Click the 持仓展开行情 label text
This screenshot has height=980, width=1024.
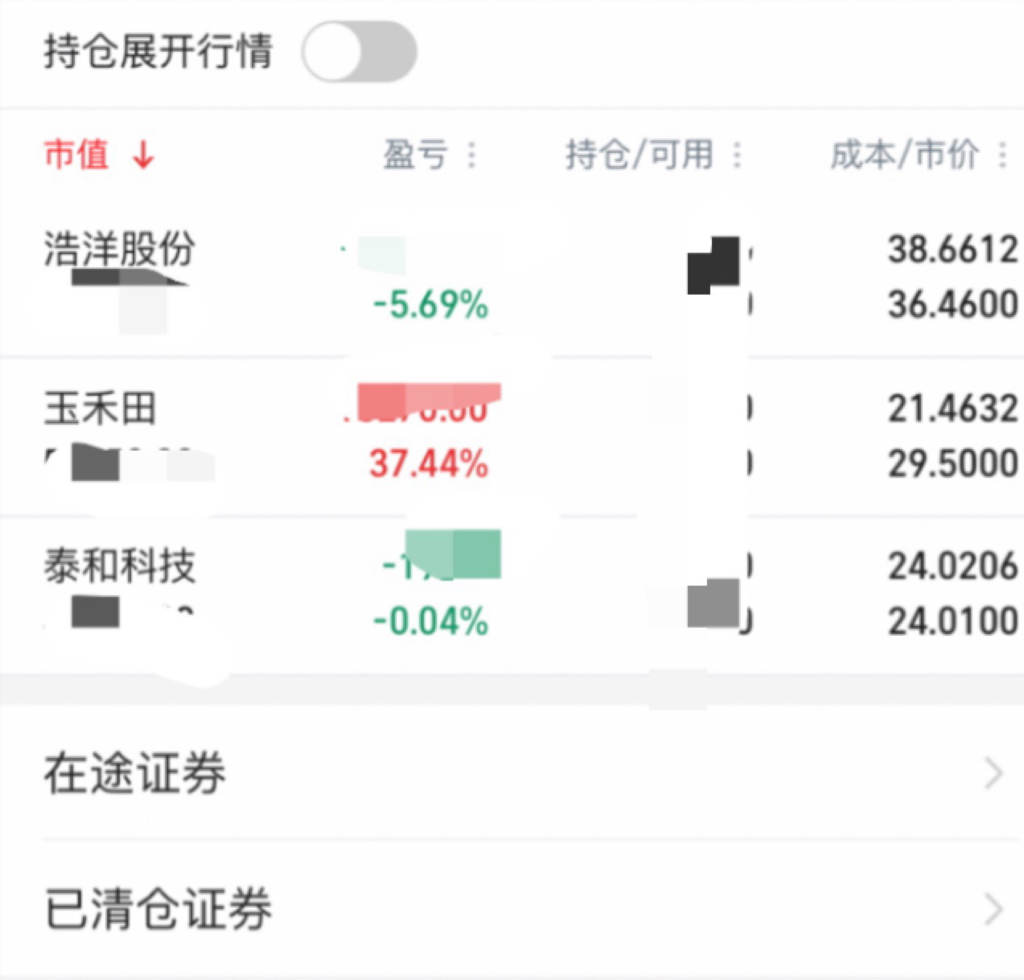pyautogui.click(x=158, y=52)
